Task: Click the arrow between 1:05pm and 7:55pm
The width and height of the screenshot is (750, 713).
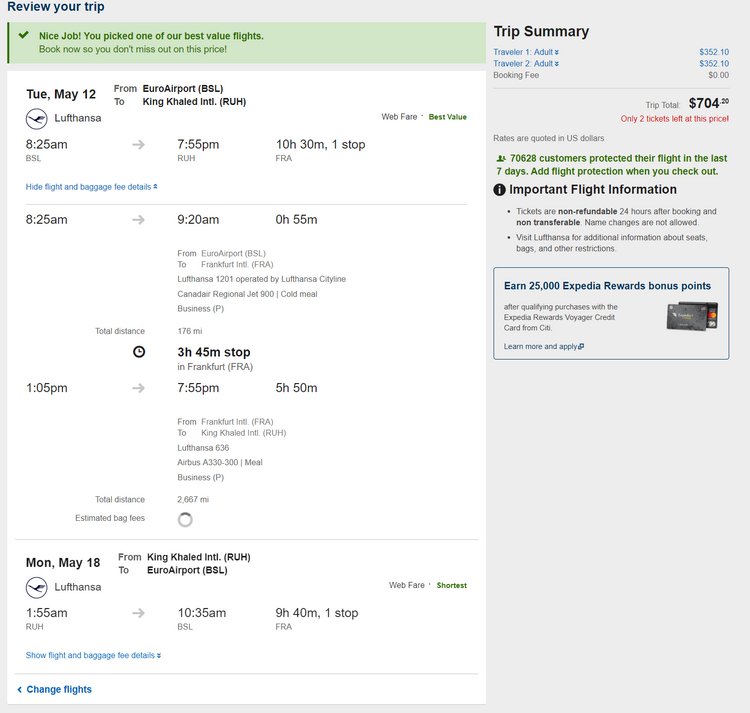Action: (x=139, y=388)
